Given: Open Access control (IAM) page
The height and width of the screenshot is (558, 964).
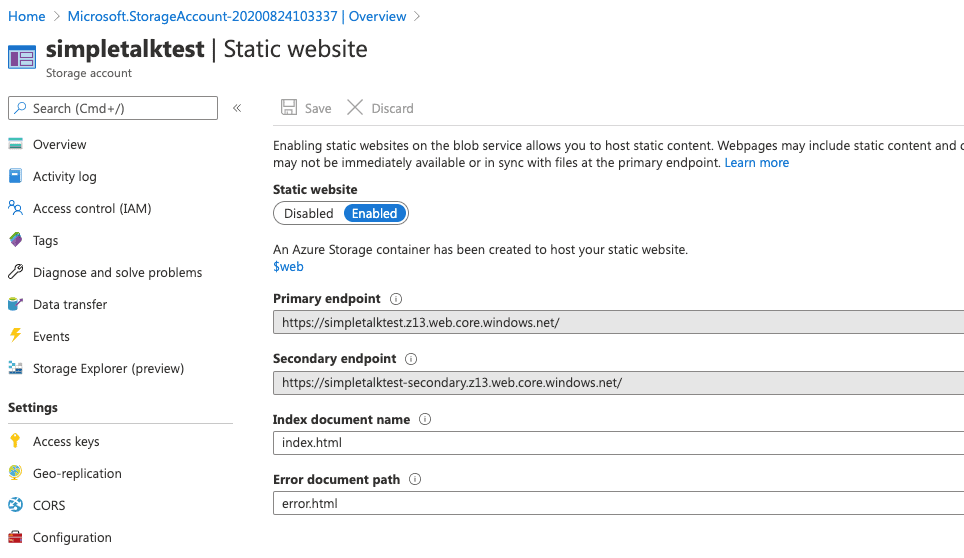Looking at the screenshot, I should tap(92, 208).
